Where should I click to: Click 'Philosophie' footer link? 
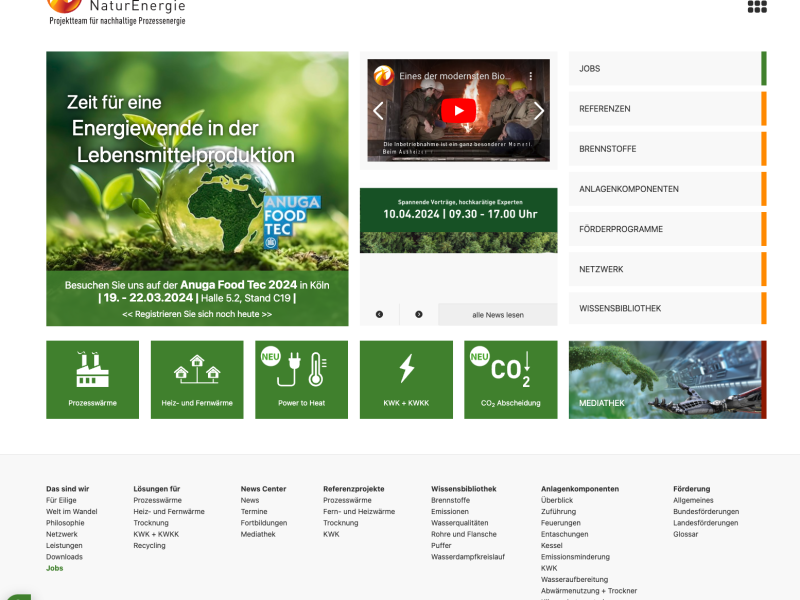click(65, 522)
